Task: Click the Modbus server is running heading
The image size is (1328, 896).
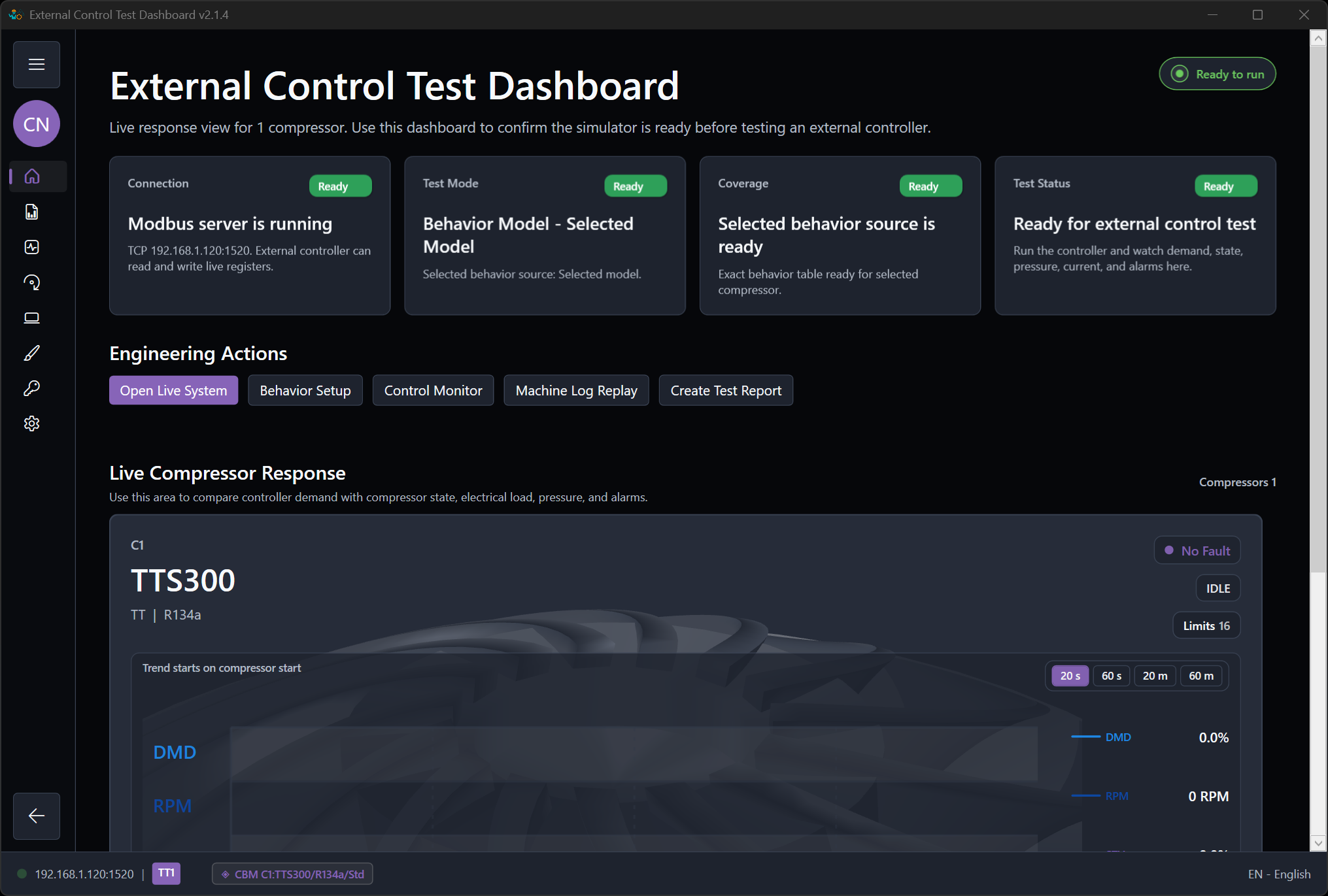Action: (230, 224)
